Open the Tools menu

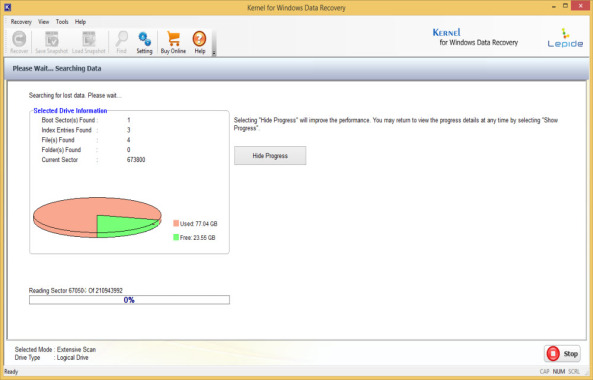[x=62, y=22]
